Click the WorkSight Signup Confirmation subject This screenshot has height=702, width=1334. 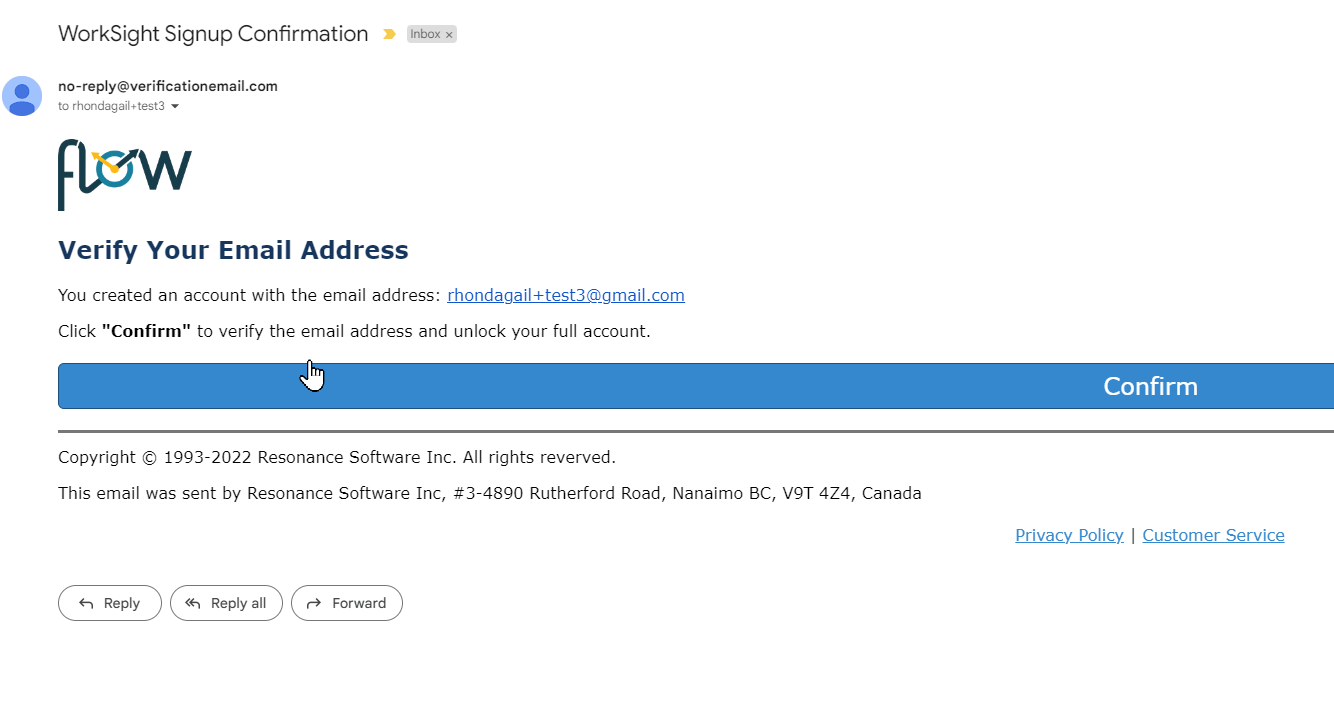tap(213, 34)
